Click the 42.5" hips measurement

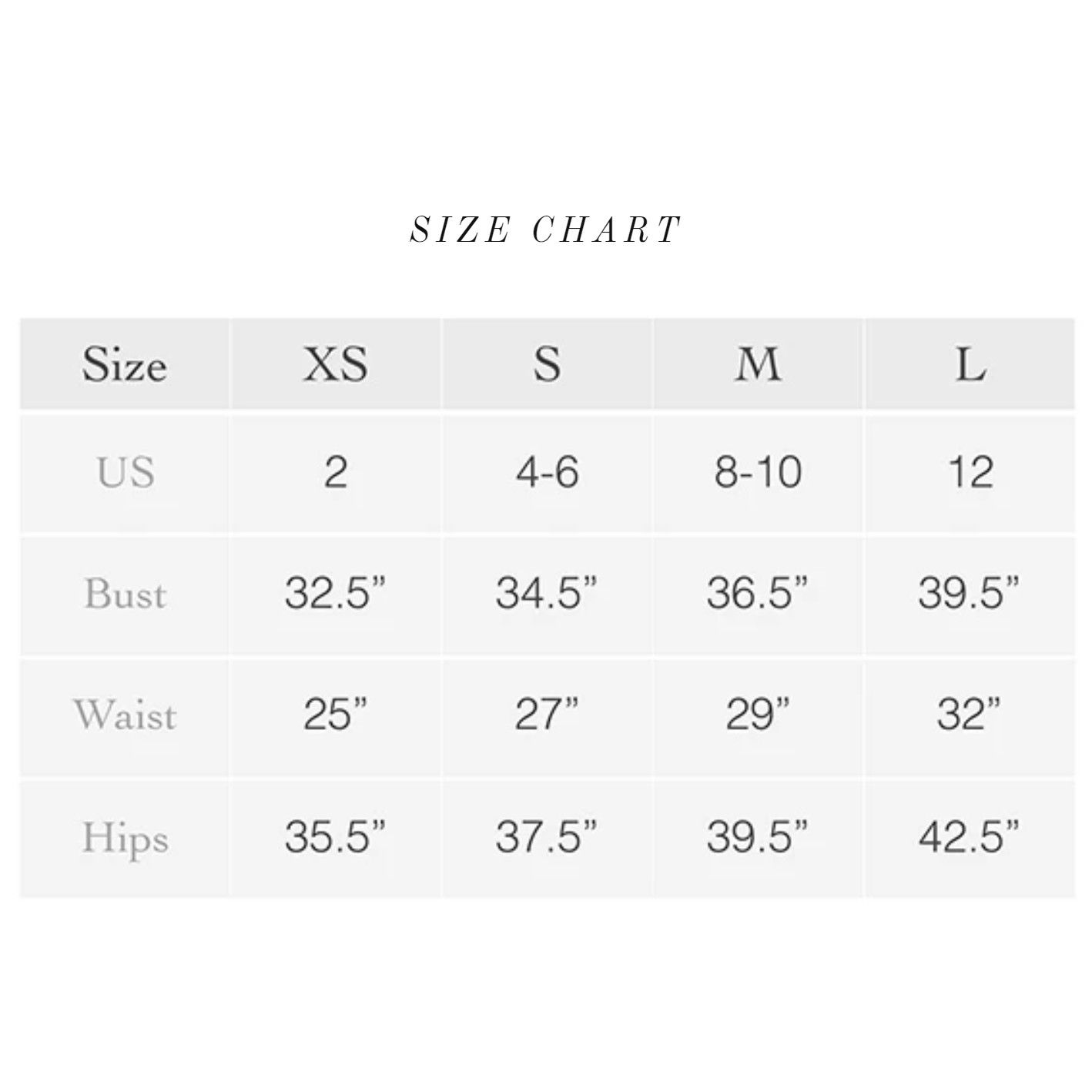click(970, 836)
